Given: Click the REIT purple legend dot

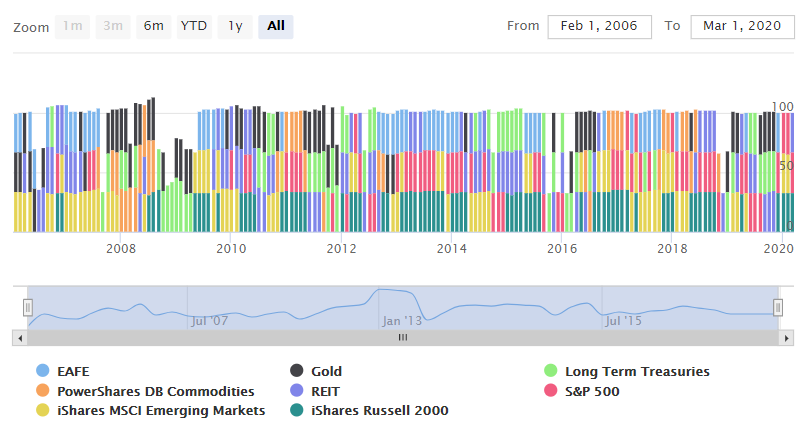Looking at the screenshot, I should [x=297, y=390].
